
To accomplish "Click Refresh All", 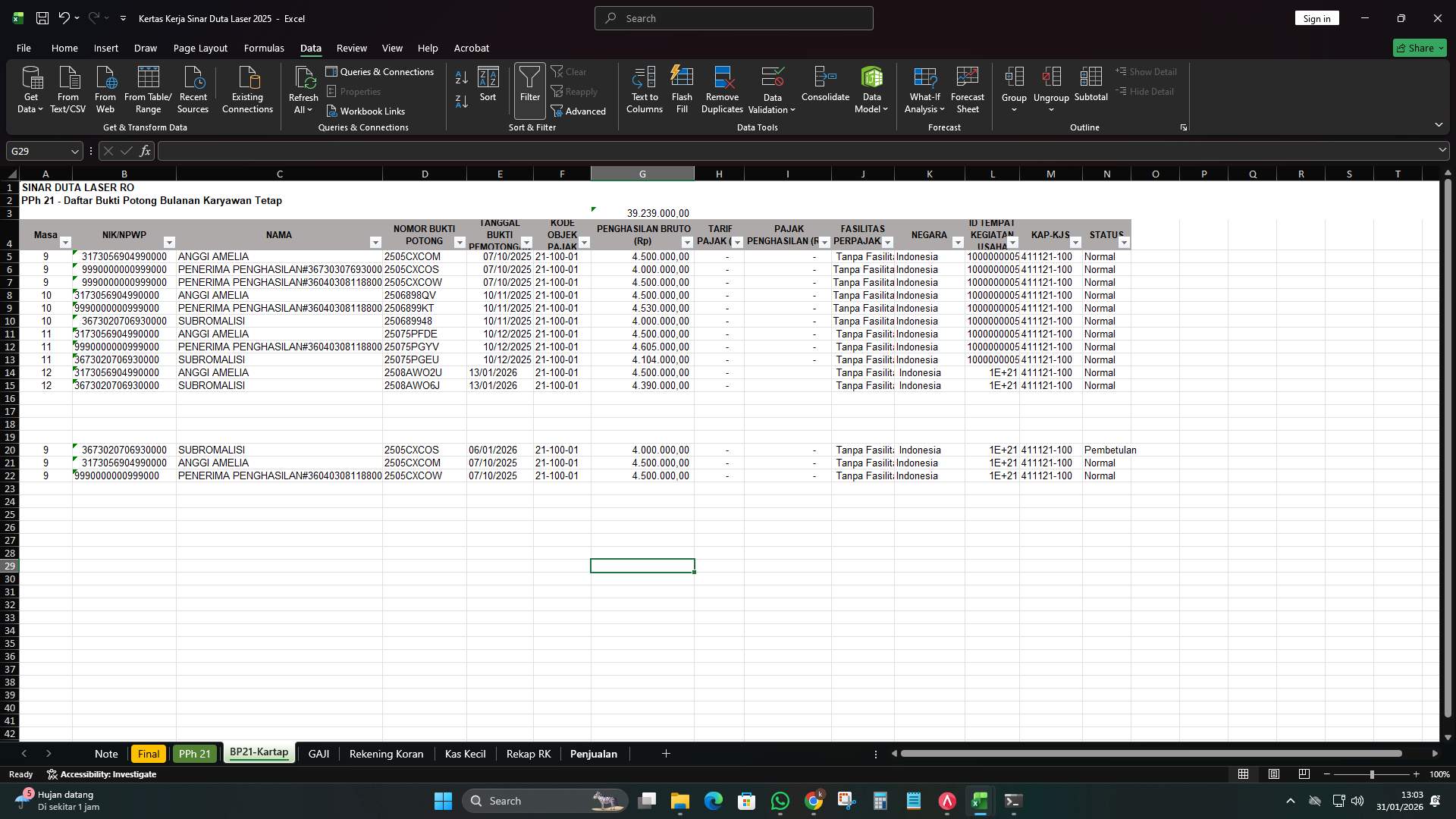I will click(x=303, y=89).
